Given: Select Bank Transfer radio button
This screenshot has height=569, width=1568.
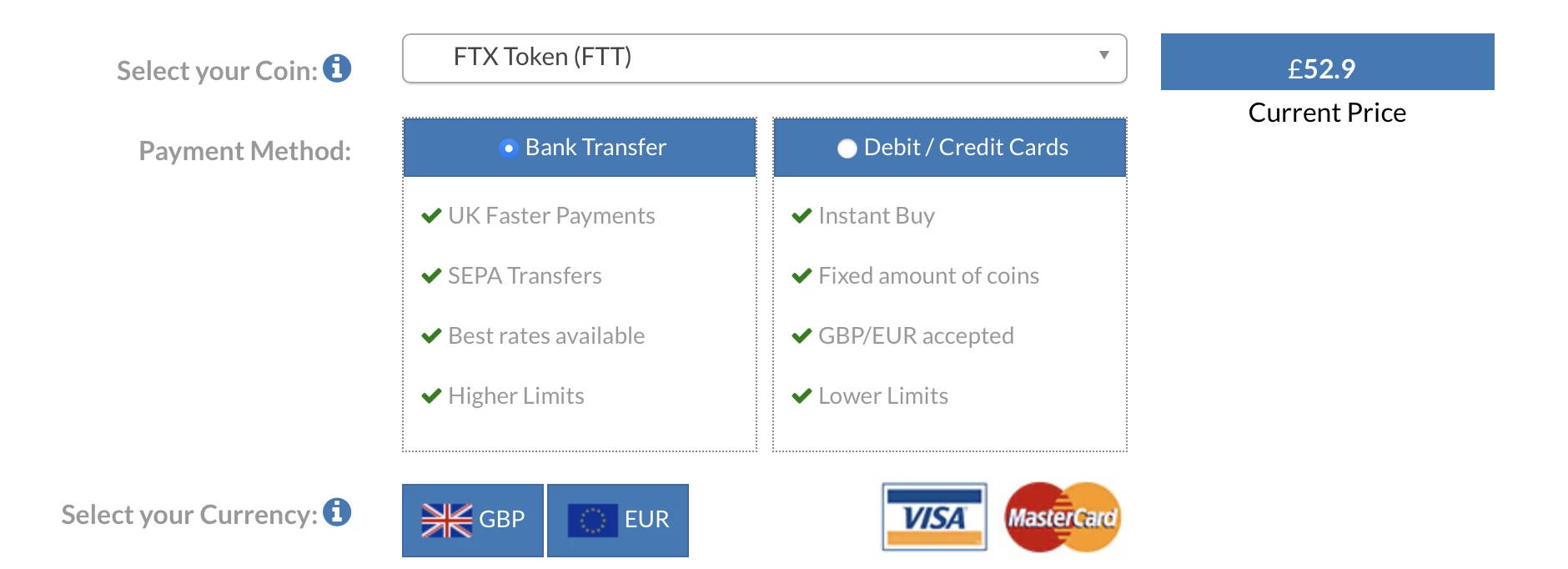Looking at the screenshot, I should 508,149.
